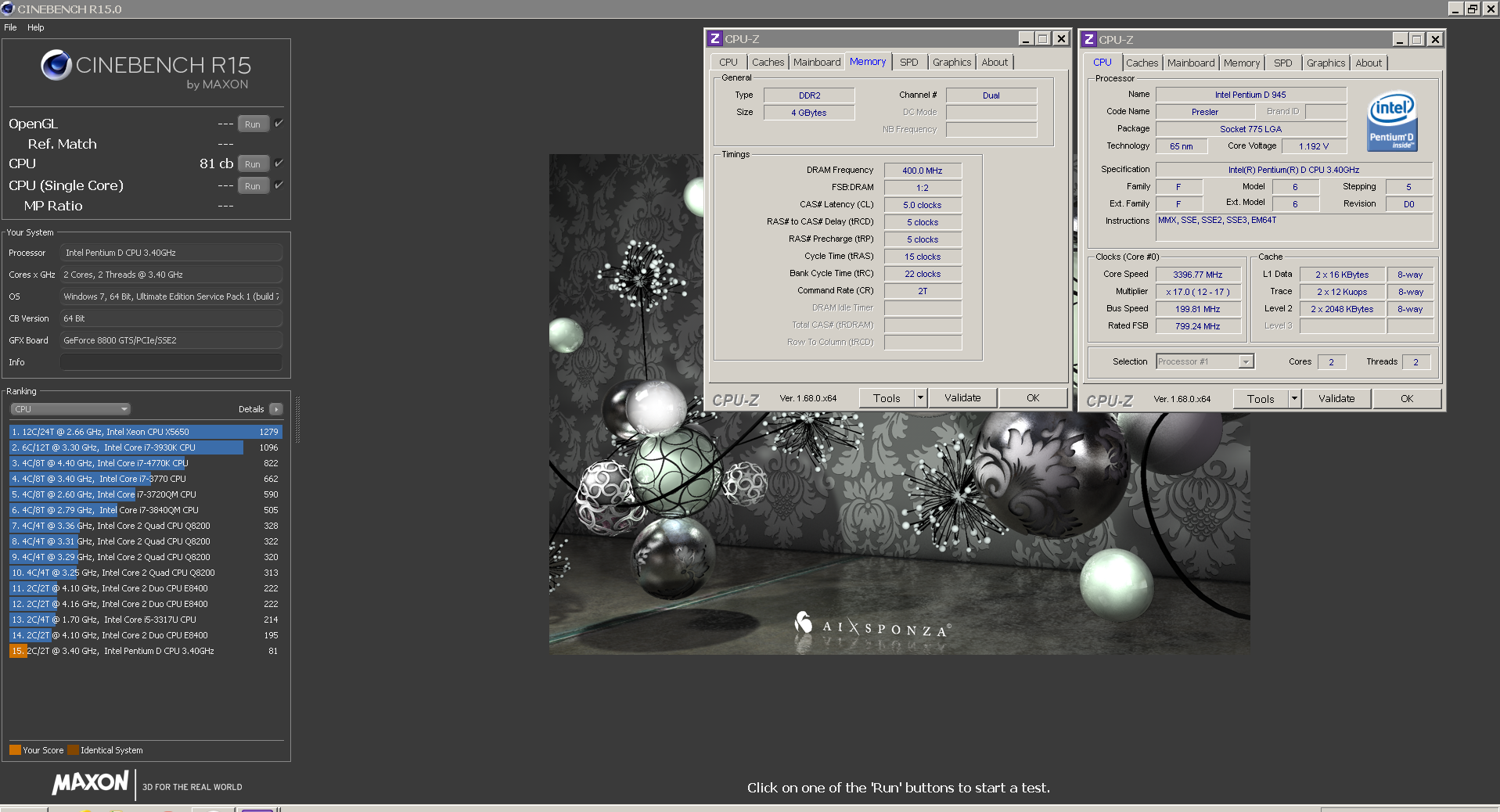Open the ranking CPU dropdown
Viewport: 1500px width, 812px height.
click(x=70, y=409)
